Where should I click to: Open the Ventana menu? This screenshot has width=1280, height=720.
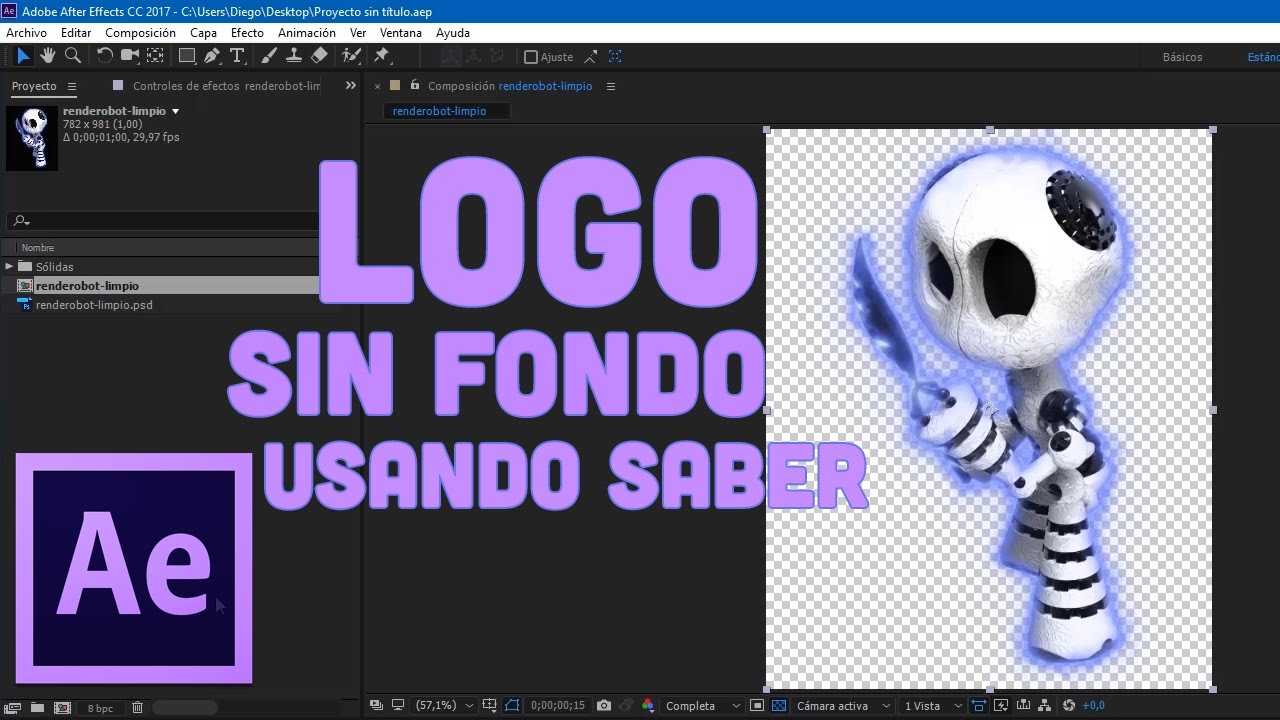(401, 33)
